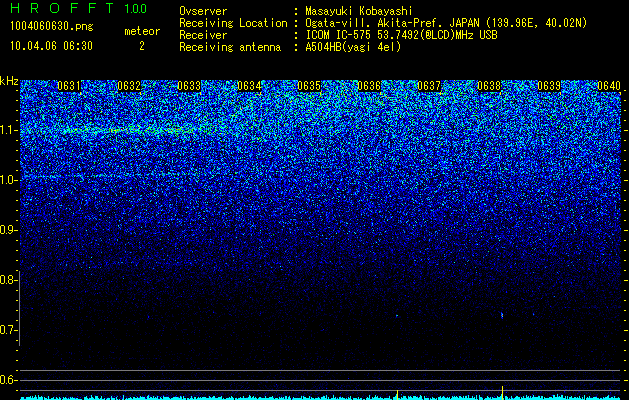Click the 0633 time marker

pos(189,86)
